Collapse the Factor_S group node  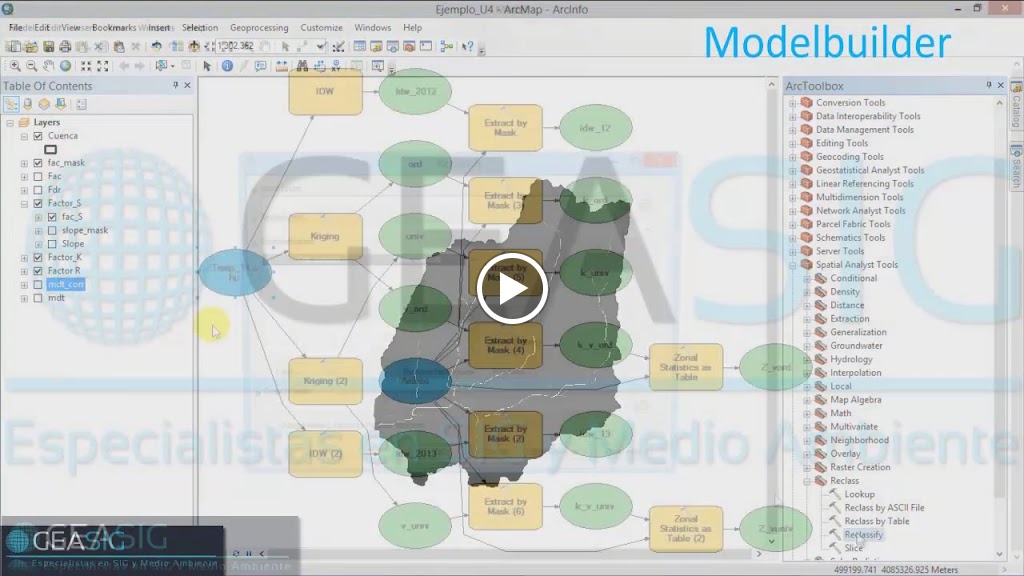tap(24, 203)
